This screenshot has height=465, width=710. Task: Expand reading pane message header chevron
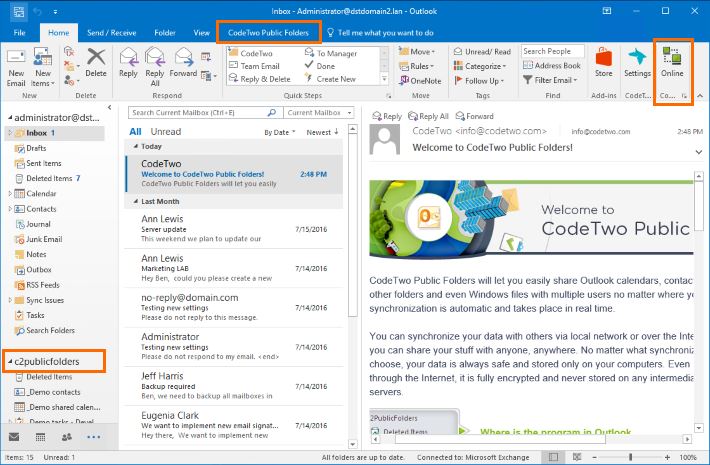click(699, 152)
